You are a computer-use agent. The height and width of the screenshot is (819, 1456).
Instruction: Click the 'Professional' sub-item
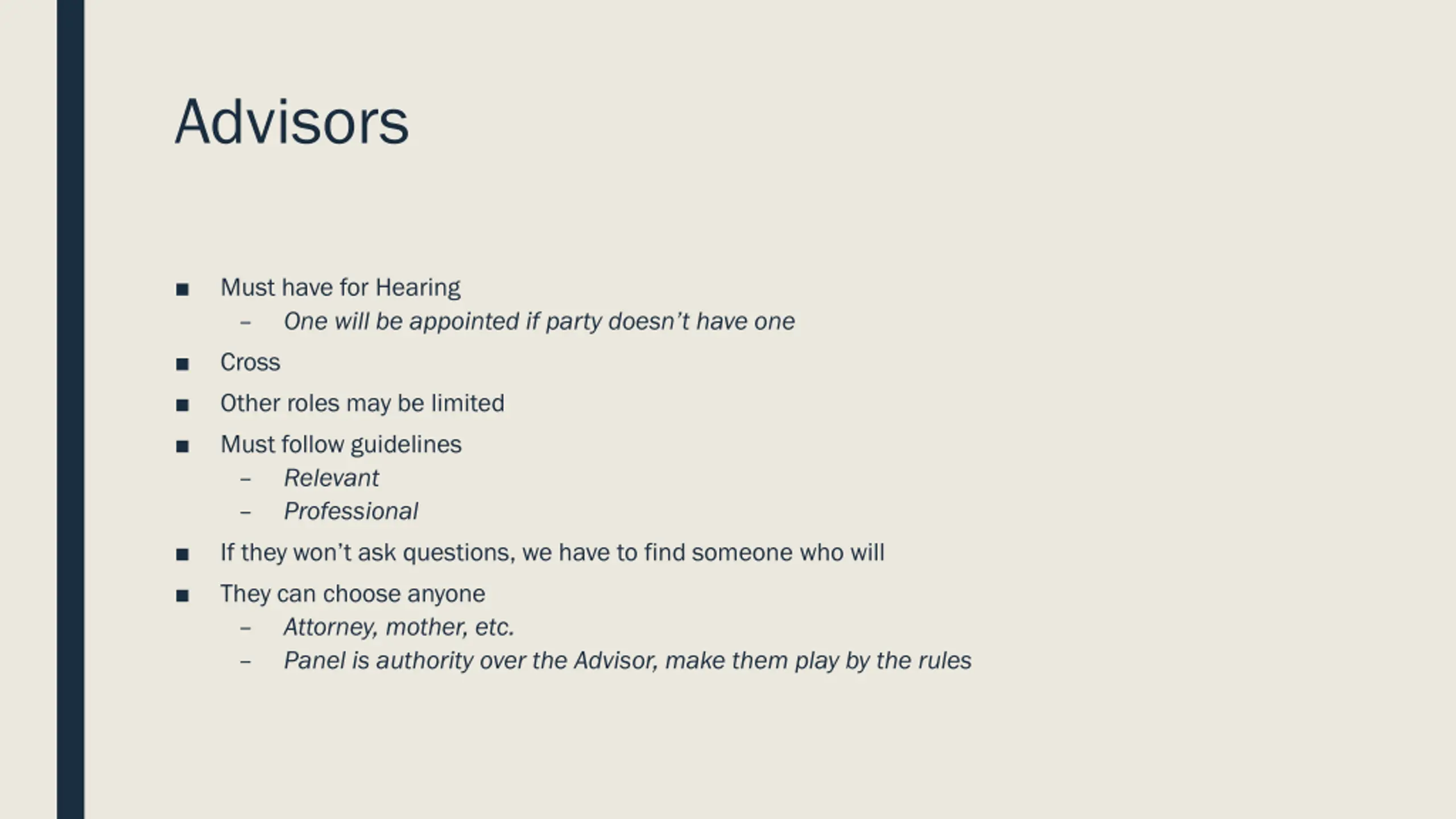click(x=351, y=511)
